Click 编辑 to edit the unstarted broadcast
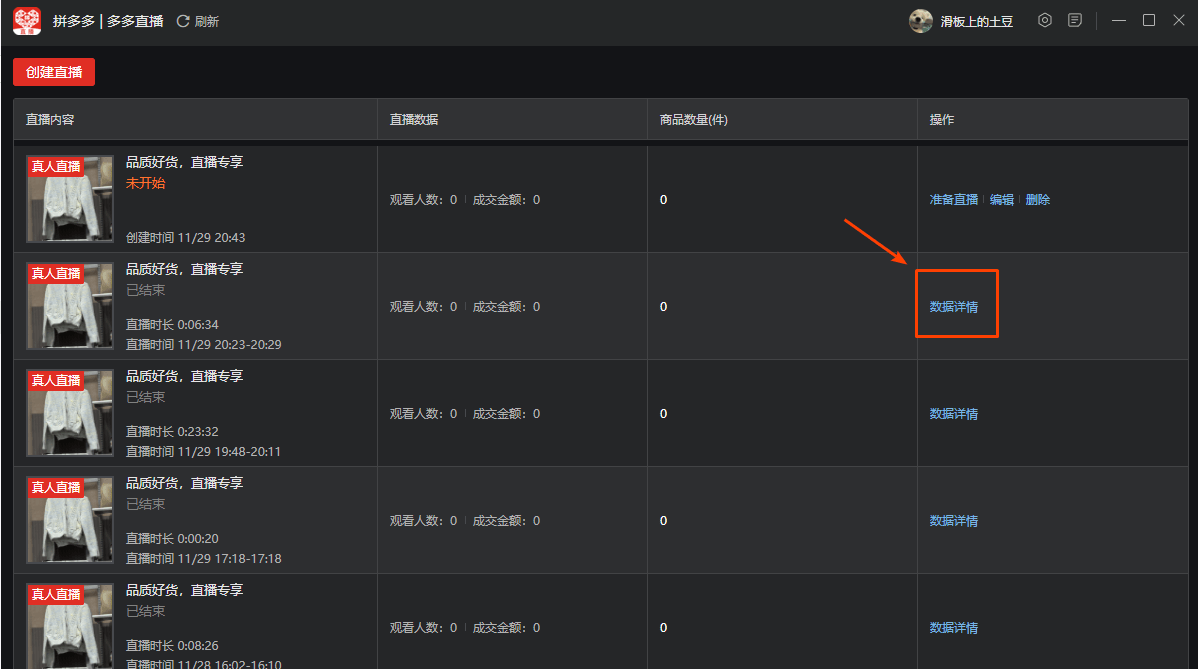Screen dimensions: 1198x669 pos(1002,200)
